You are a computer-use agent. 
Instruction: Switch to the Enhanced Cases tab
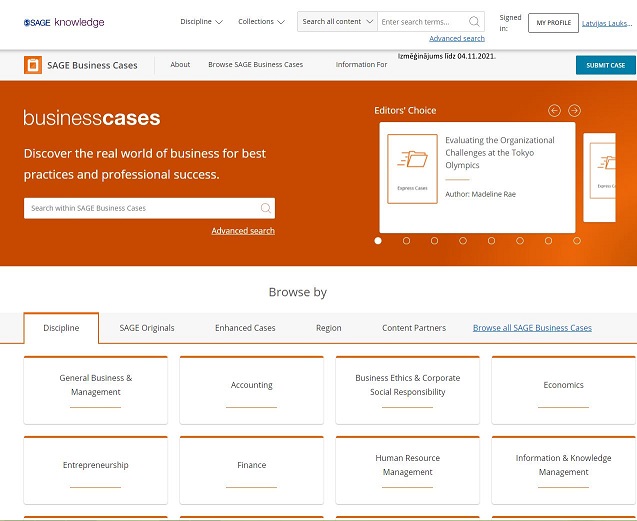(x=245, y=328)
